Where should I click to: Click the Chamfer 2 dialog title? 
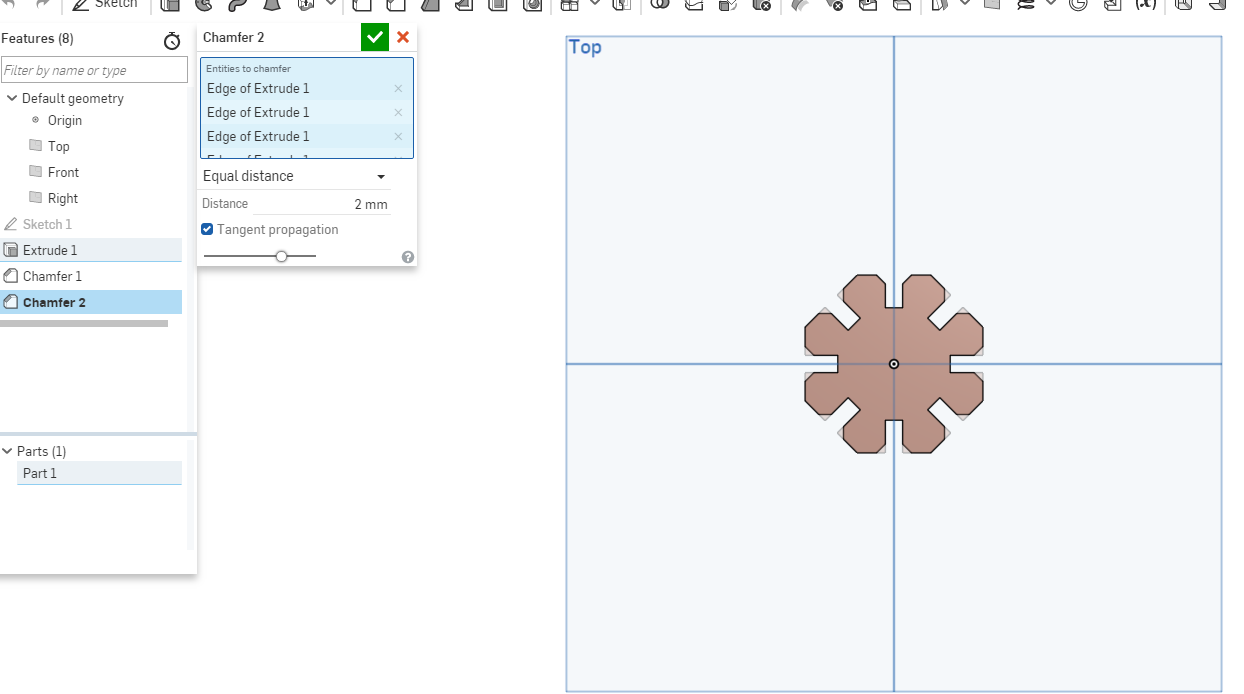[233, 38]
